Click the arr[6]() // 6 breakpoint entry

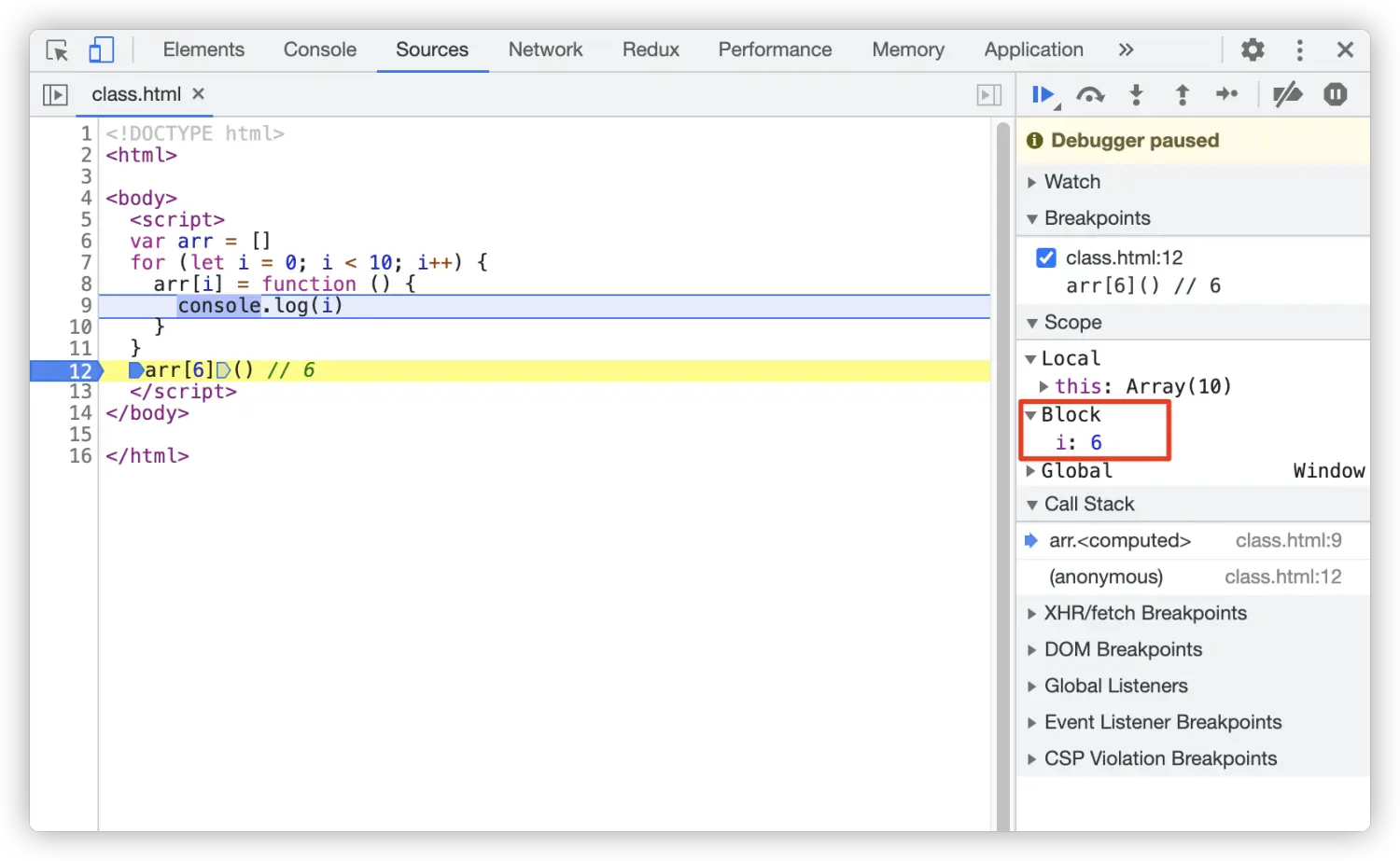point(1142,285)
